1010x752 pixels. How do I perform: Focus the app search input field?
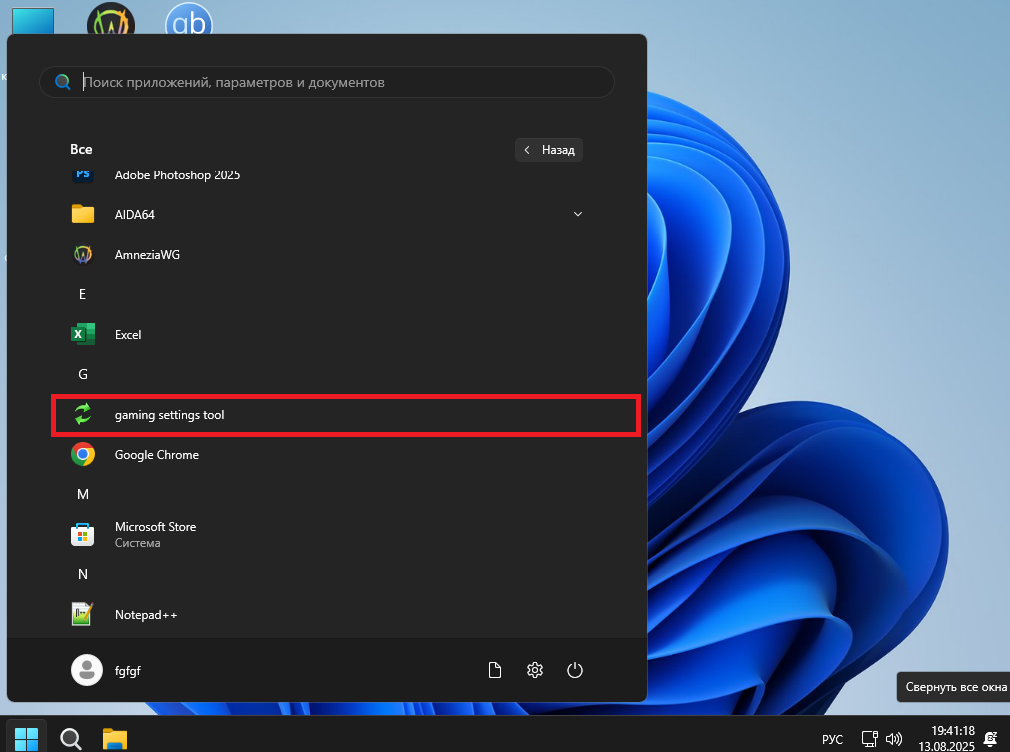tap(327, 82)
